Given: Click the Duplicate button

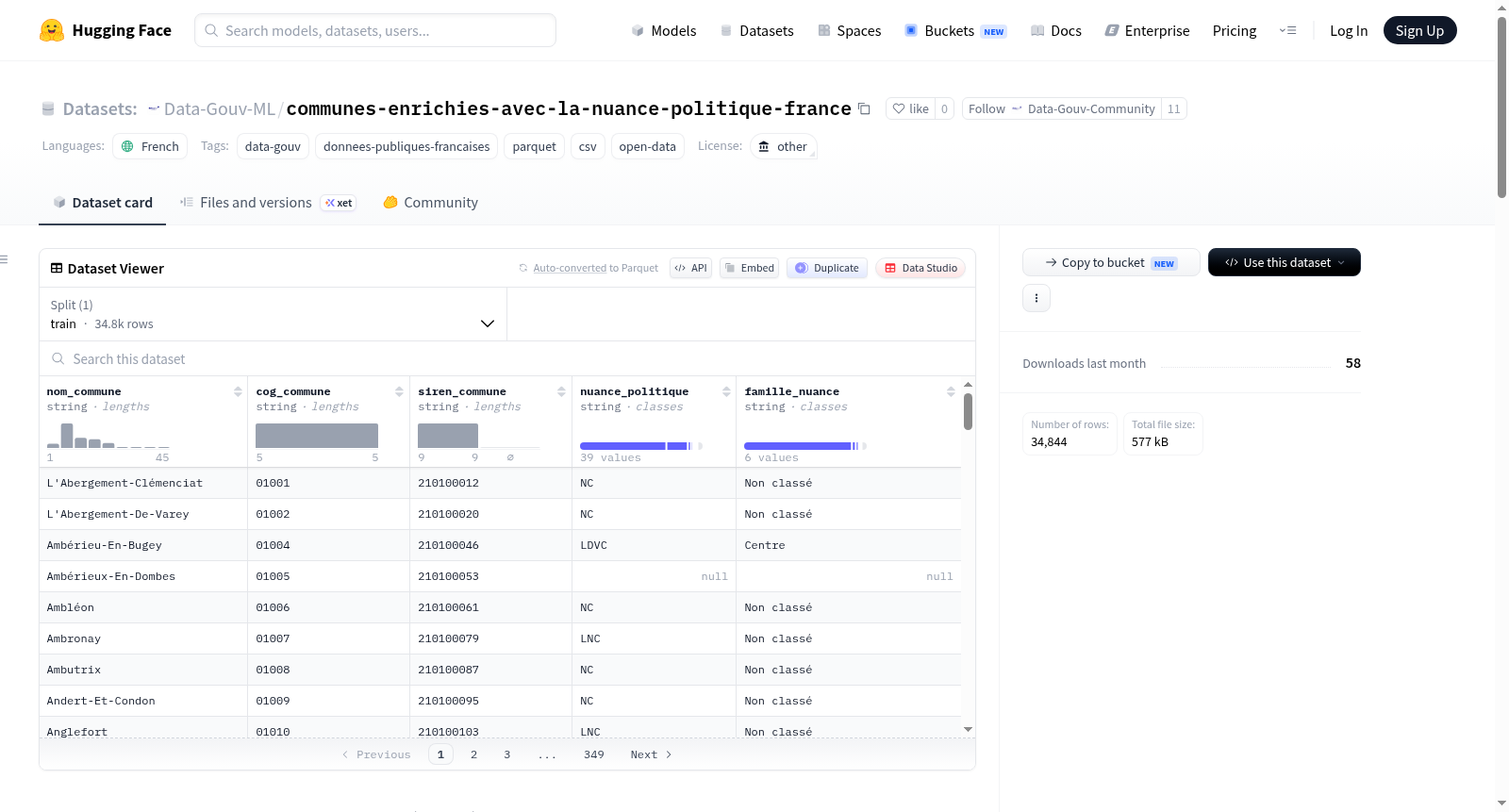Looking at the screenshot, I should [x=827, y=268].
